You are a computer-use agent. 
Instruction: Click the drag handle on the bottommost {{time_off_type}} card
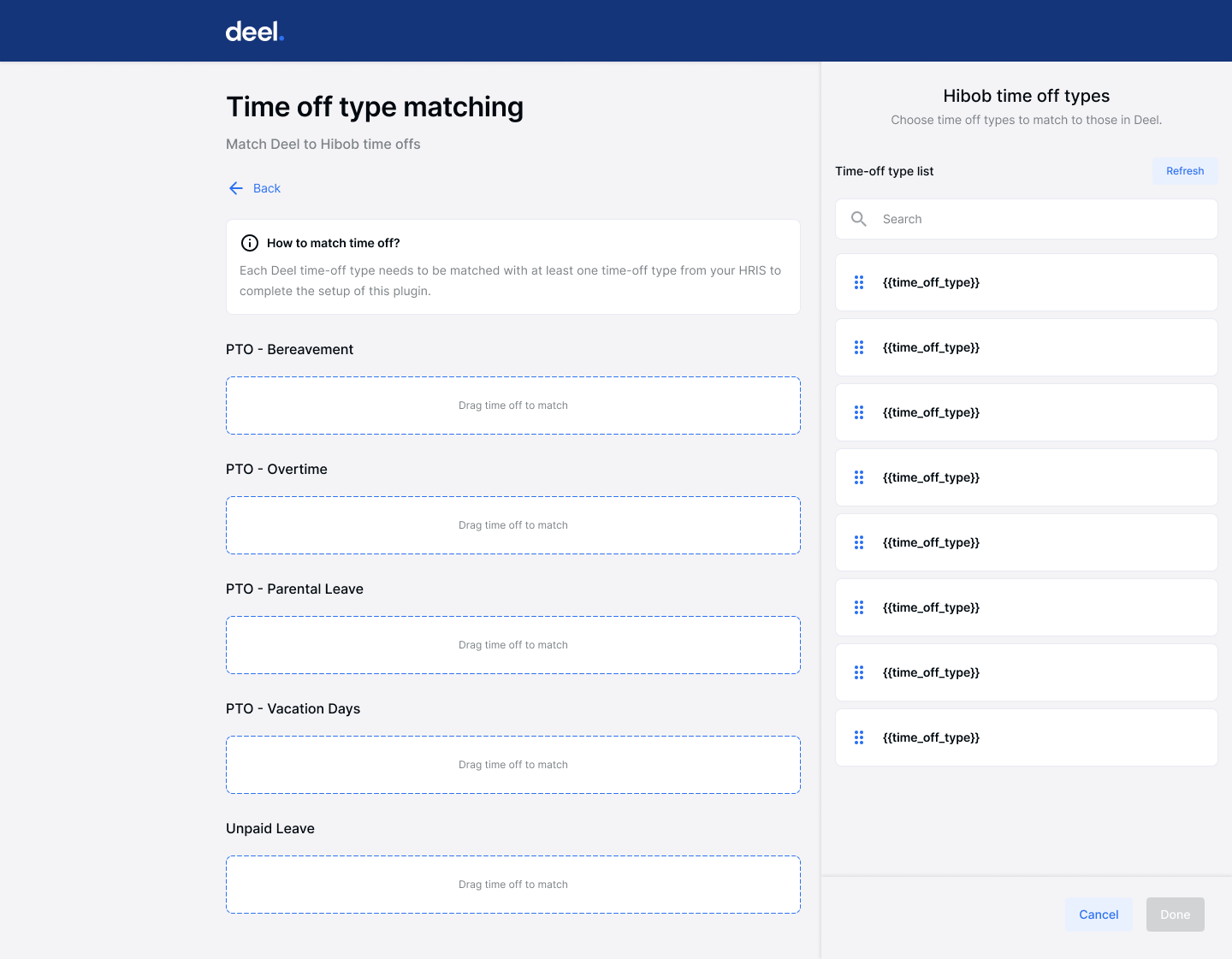click(x=859, y=737)
